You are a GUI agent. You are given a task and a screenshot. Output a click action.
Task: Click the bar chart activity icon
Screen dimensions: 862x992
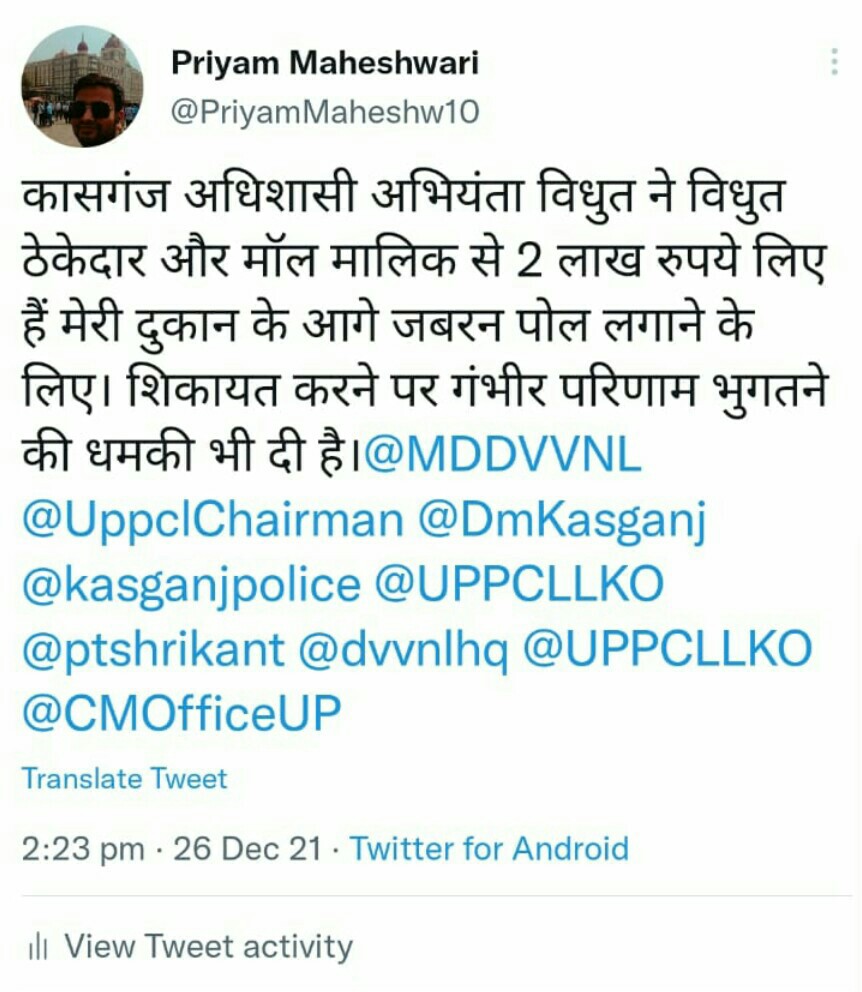coord(38,948)
